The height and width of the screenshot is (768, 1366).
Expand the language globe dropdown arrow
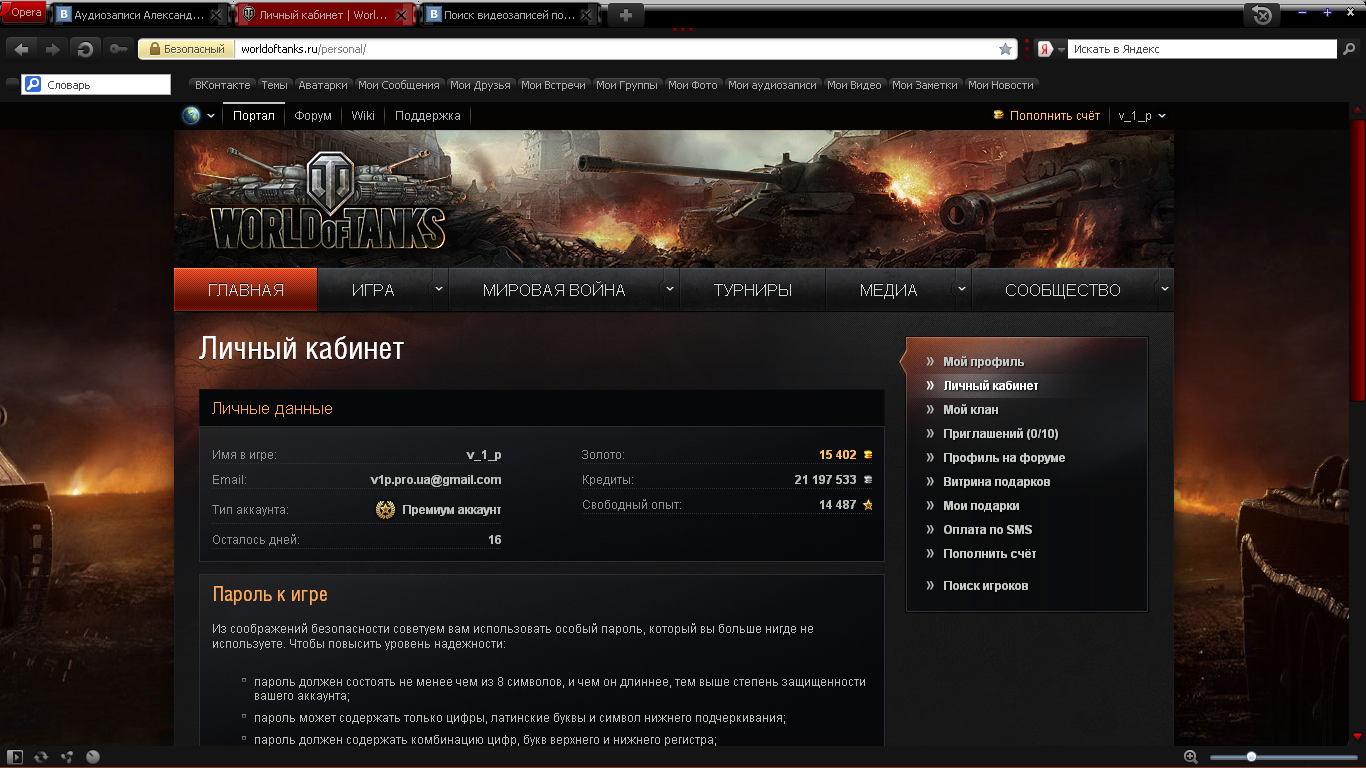click(211, 116)
